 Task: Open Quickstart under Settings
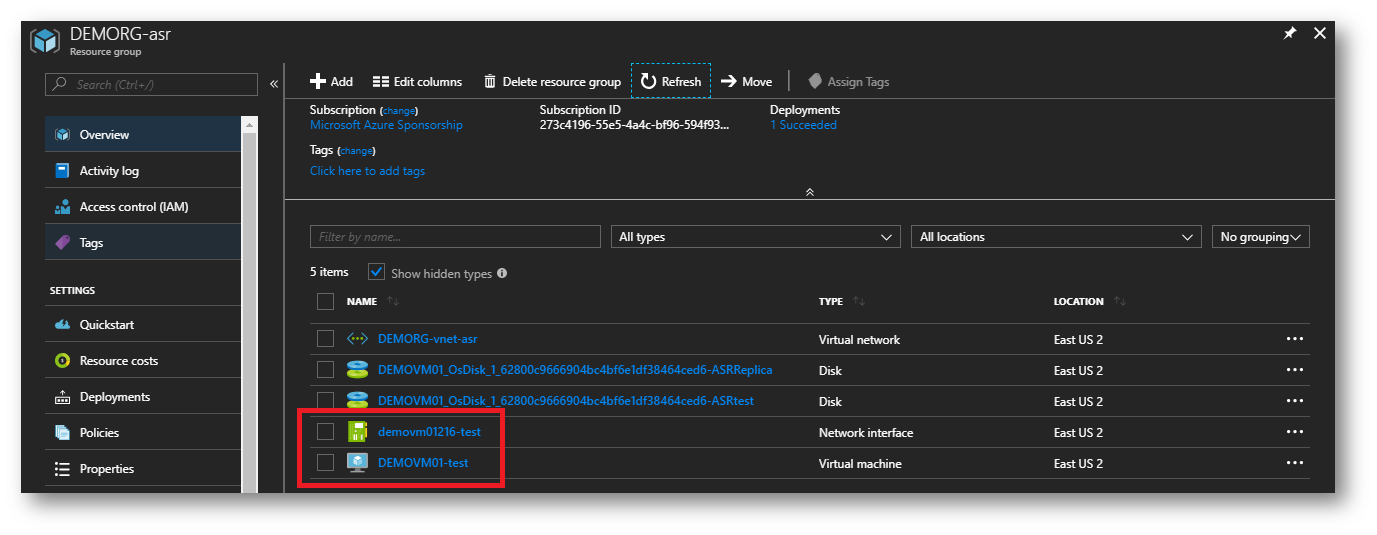pyautogui.click(x=143, y=325)
